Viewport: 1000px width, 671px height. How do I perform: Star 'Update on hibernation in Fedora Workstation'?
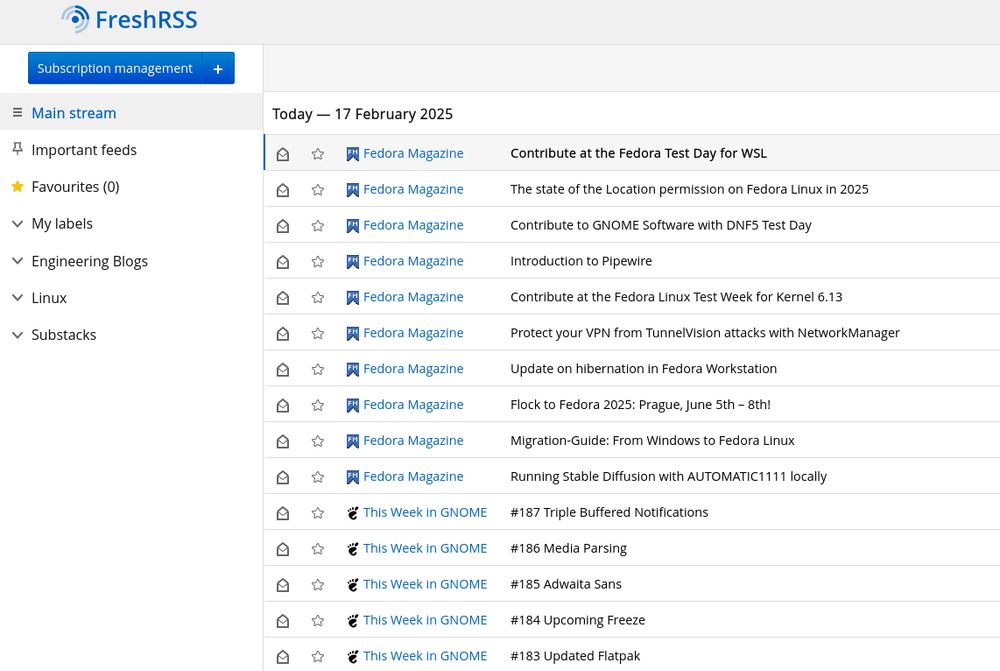tap(318, 369)
